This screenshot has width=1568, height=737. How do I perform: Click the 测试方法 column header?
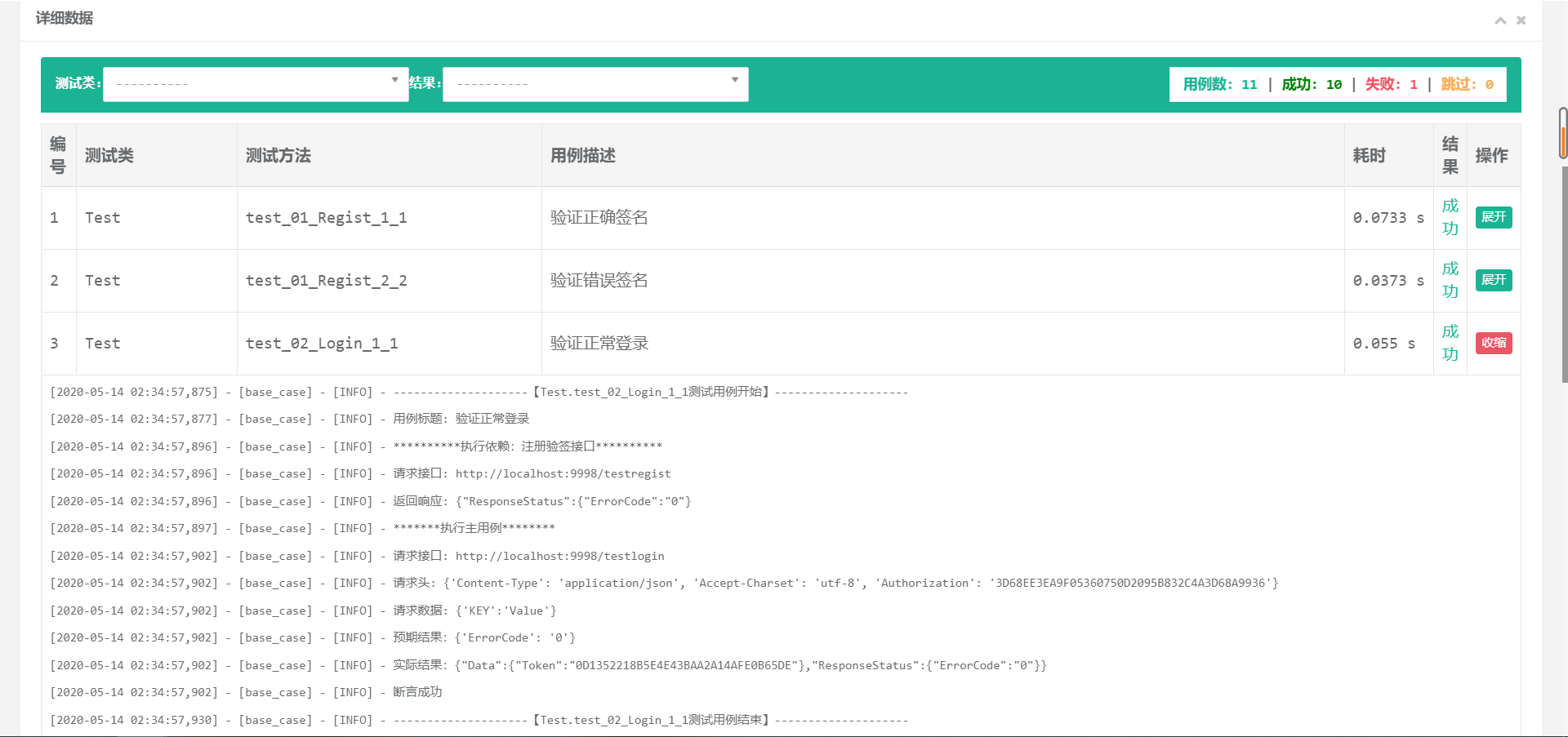[x=278, y=155]
